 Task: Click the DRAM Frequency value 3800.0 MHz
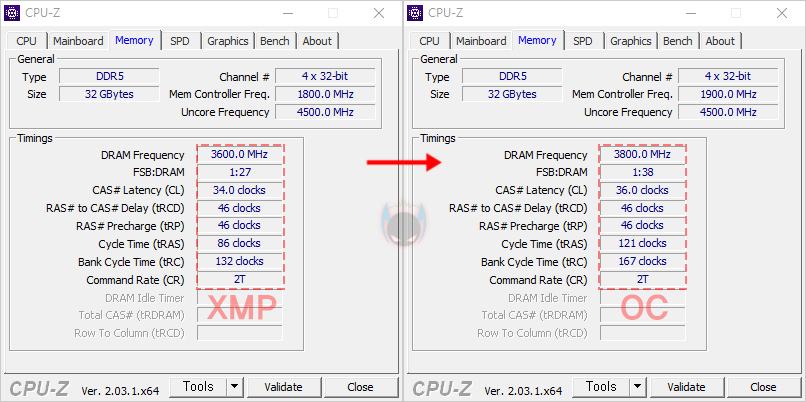643,154
